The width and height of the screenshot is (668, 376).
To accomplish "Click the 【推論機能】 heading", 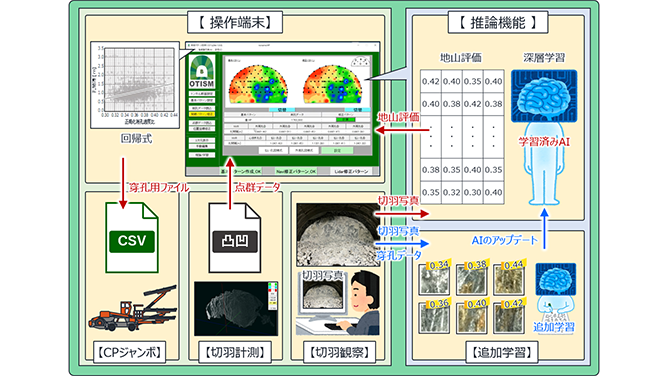I will (498, 22).
